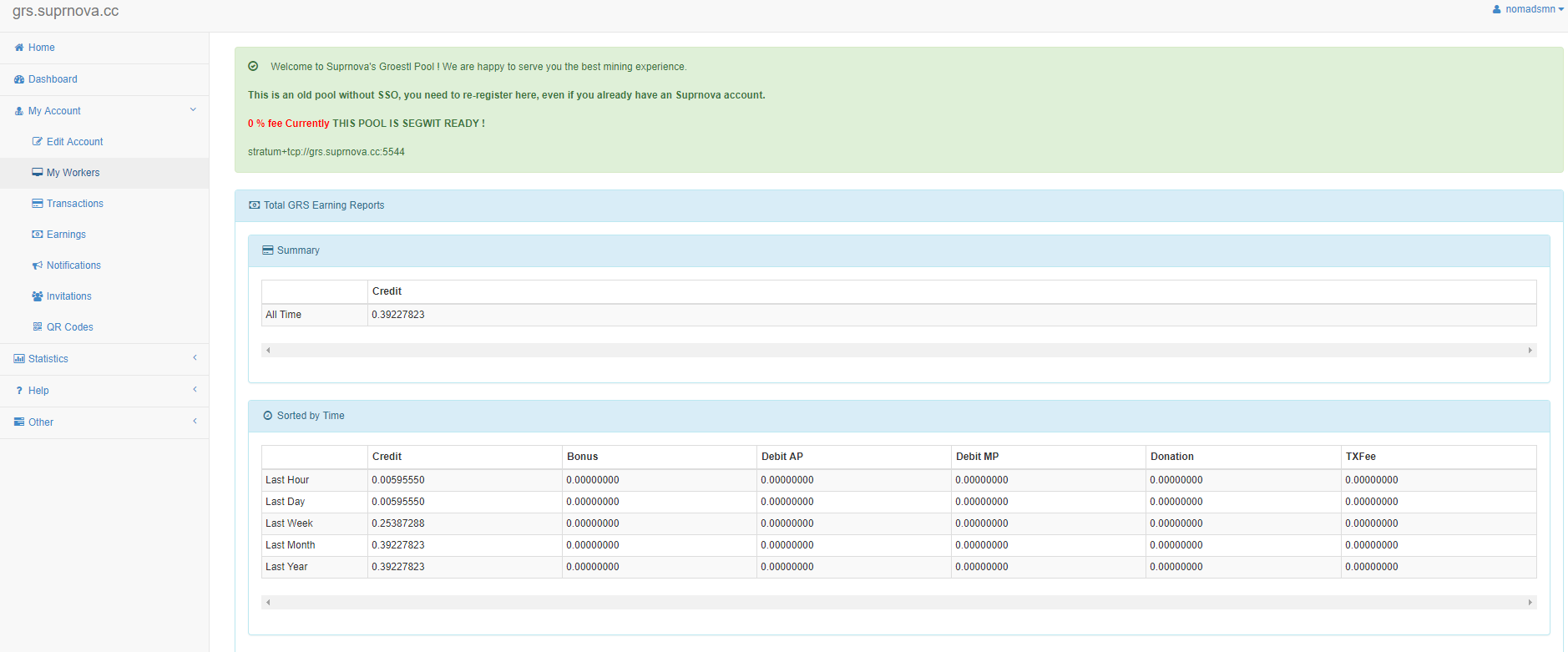Click the Dashboard gauge icon
The height and width of the screenshot is (652, 1568).
point(18,79)
